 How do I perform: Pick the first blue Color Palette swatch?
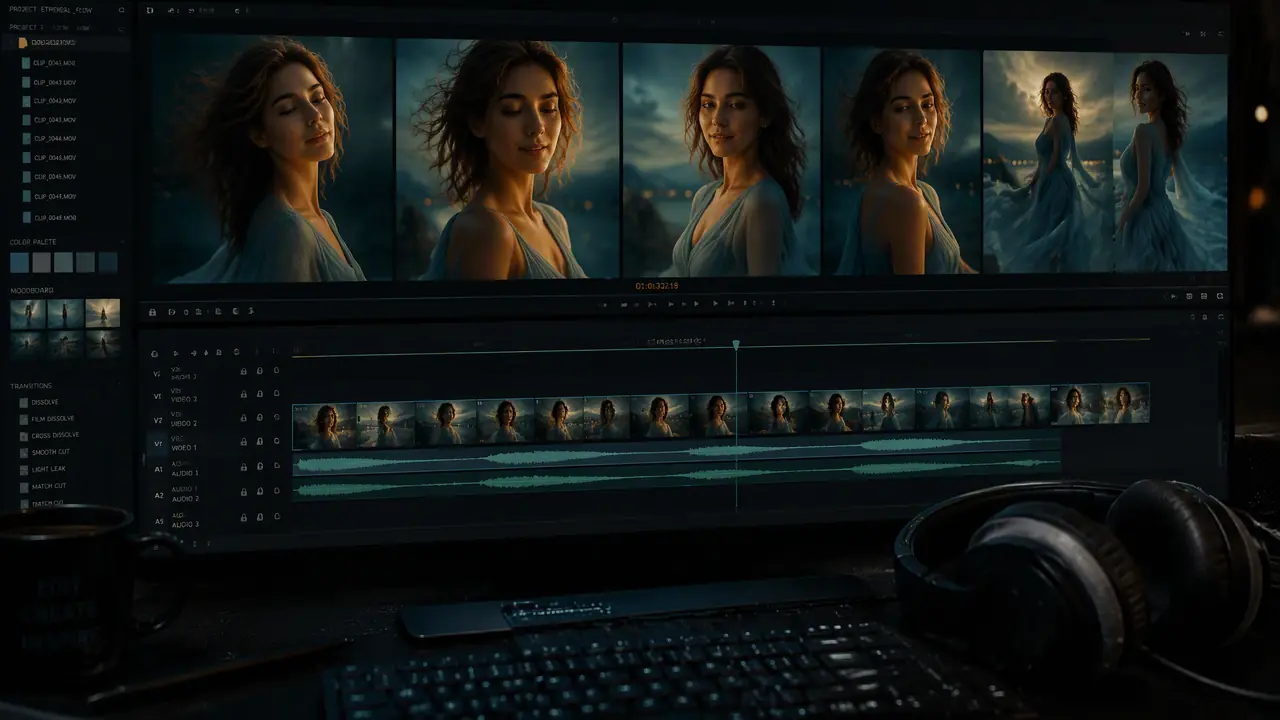pos(19,262)
